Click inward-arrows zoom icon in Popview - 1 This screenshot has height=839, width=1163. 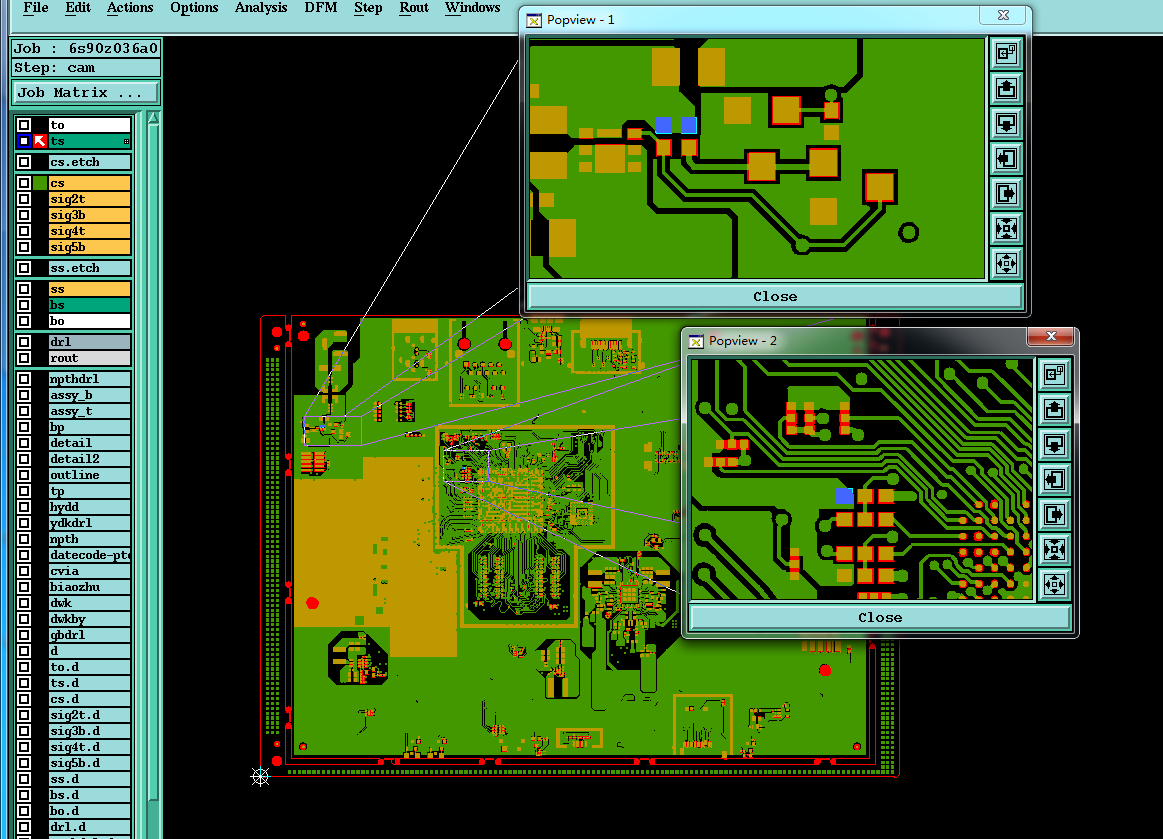coord(1006,228)
